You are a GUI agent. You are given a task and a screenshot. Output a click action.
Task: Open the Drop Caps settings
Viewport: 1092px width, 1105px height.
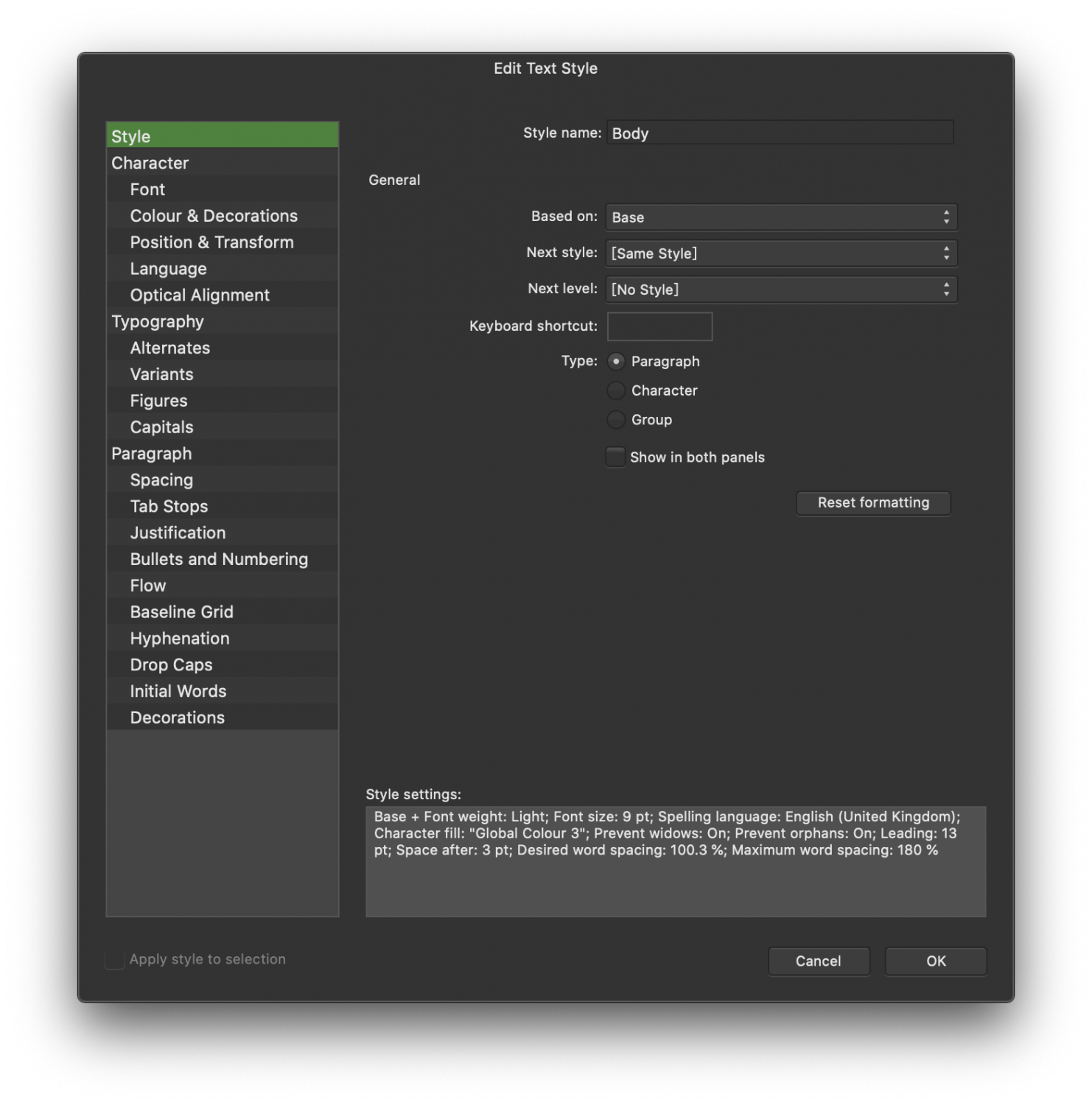click(171, 664)
